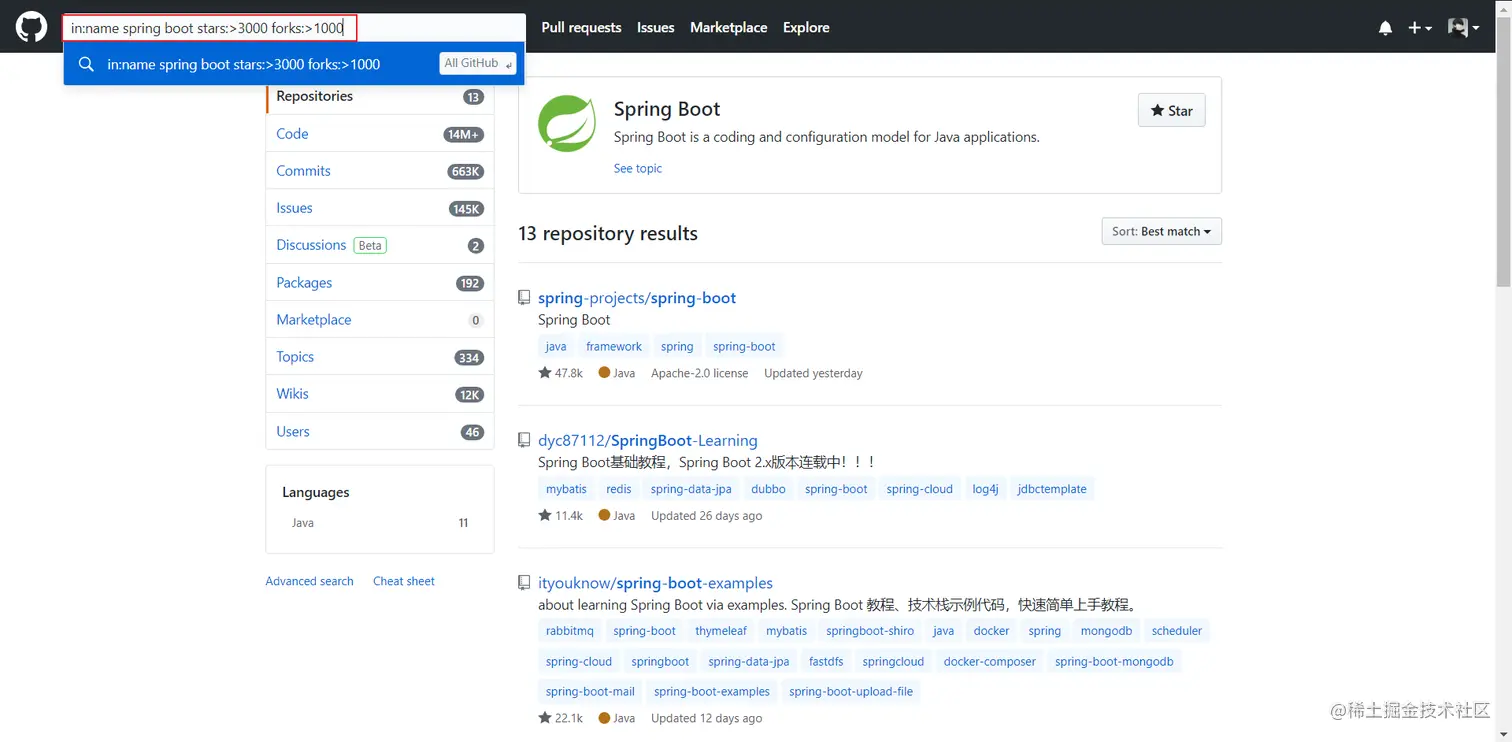Open dyc87112/SpringBoot-Learning repository
The height and width of the screenshot is (742, 1512).
click(x=648, y=440)
